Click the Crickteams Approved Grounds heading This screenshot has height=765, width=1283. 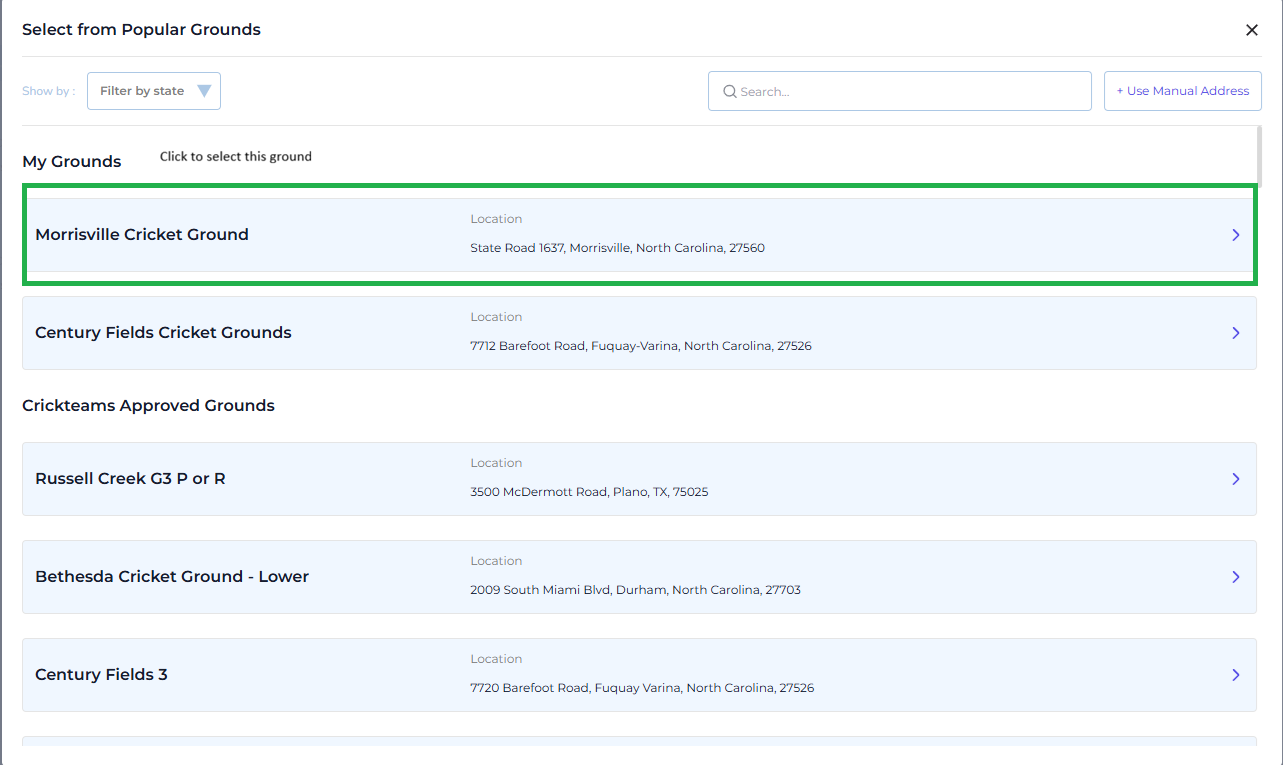coord(148,406)
